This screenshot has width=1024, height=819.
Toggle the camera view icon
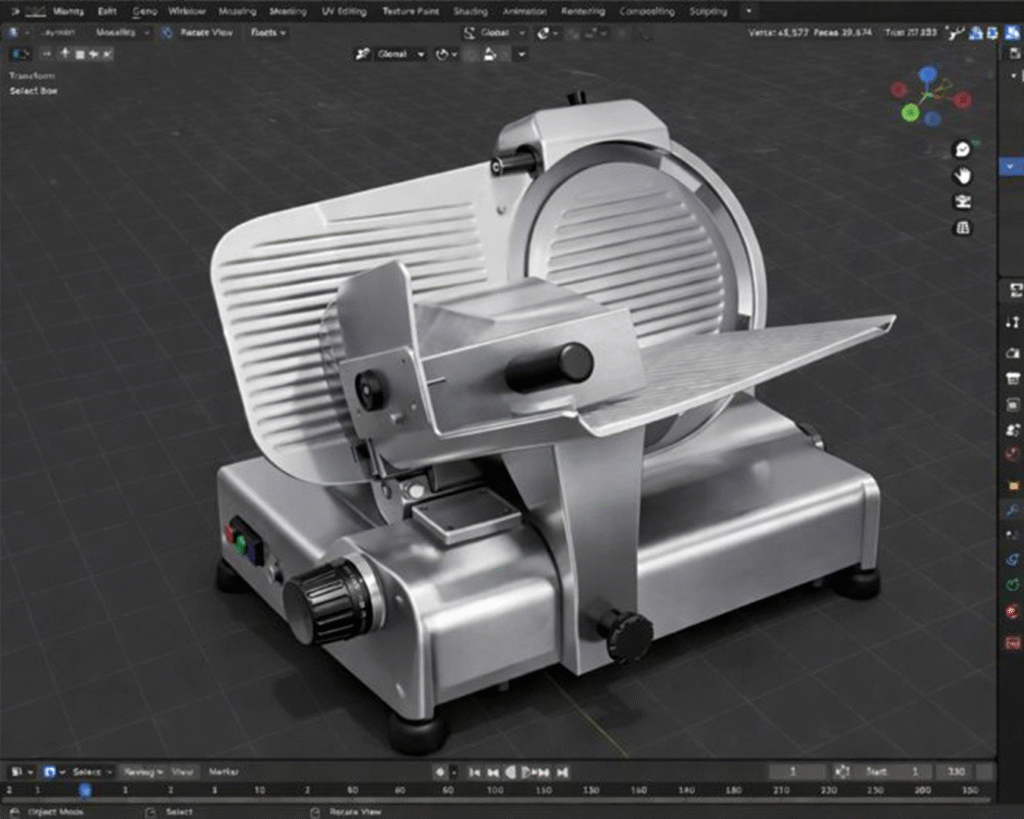coord(962,202)
